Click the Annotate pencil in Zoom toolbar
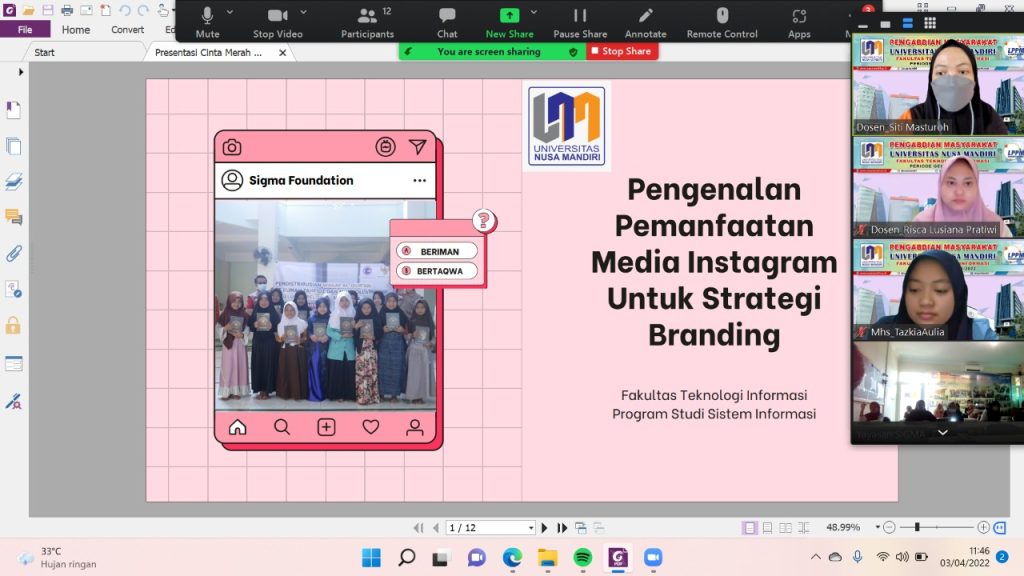This screenshot has height=576, width=1024. 645,22
